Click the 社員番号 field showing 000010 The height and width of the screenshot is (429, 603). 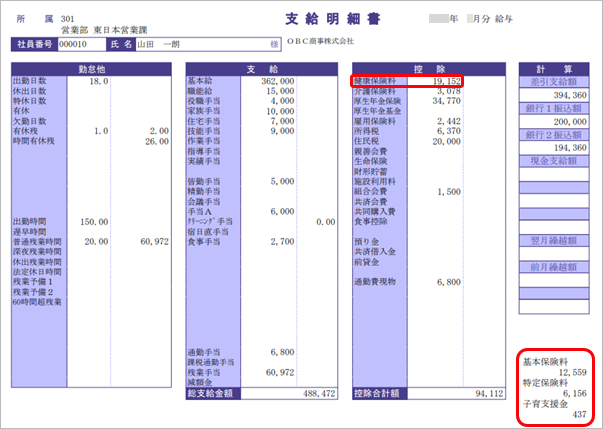click(82, 45)
